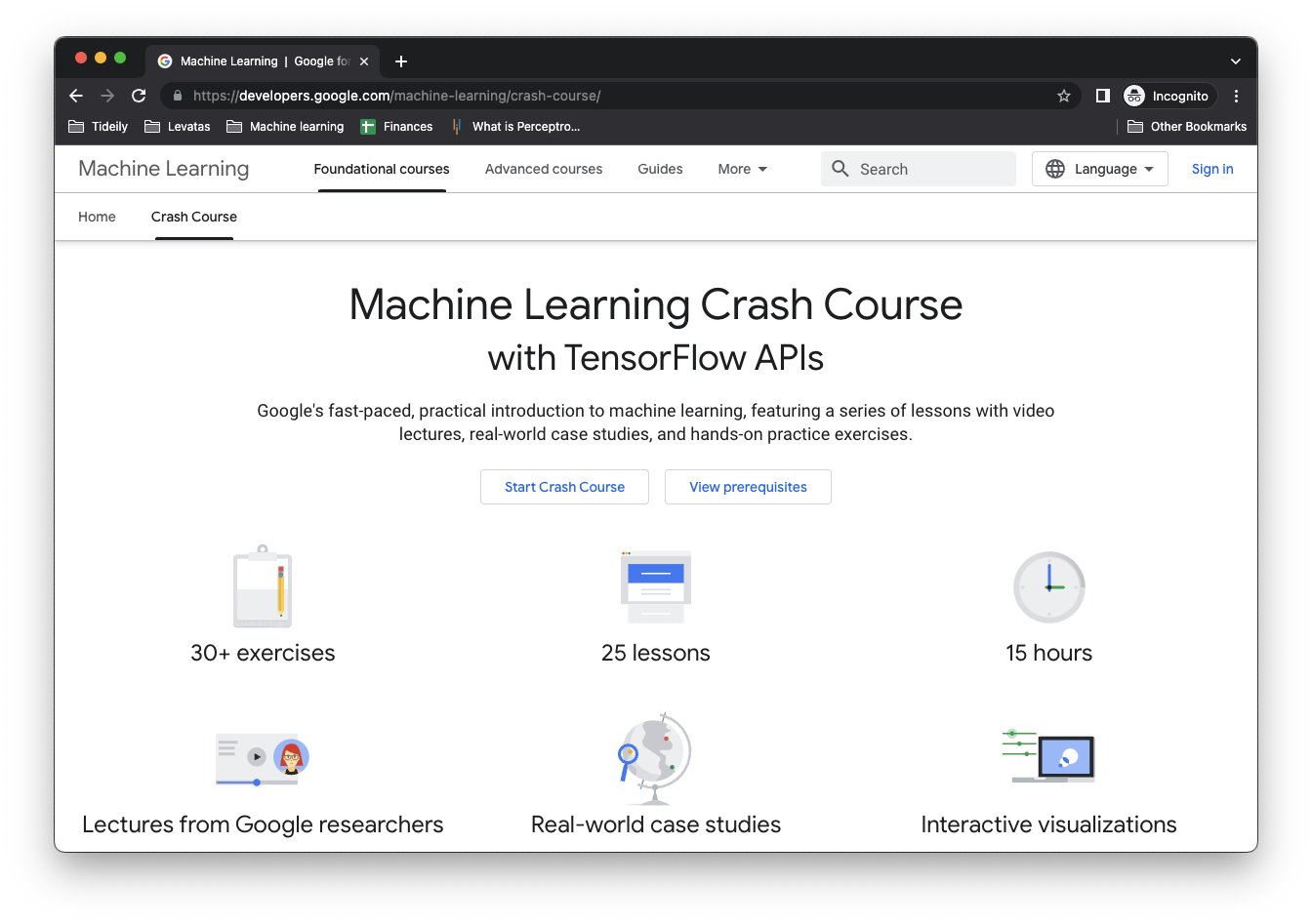This screenshot has height=924, width=1312.
Task: Click the '25 lessons' text
Action: (x=656, y=653)
